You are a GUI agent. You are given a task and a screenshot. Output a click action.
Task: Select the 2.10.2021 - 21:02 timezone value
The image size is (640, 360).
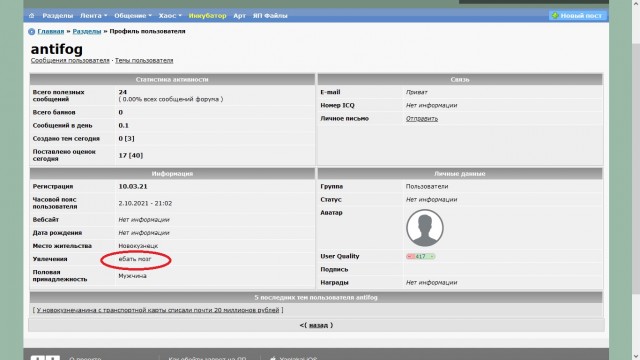[145, 203]
